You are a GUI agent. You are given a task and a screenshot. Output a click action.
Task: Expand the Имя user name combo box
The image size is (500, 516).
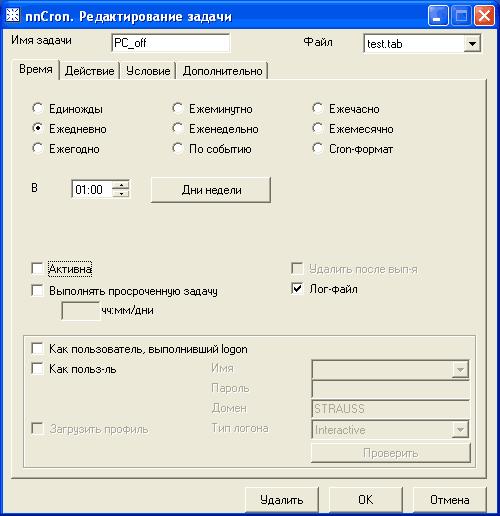(x=460, y=370)
